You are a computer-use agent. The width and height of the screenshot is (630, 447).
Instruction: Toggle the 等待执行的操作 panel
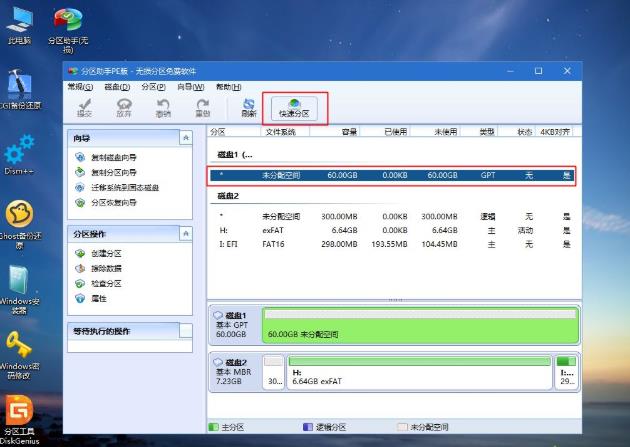(x=186, y=331)
